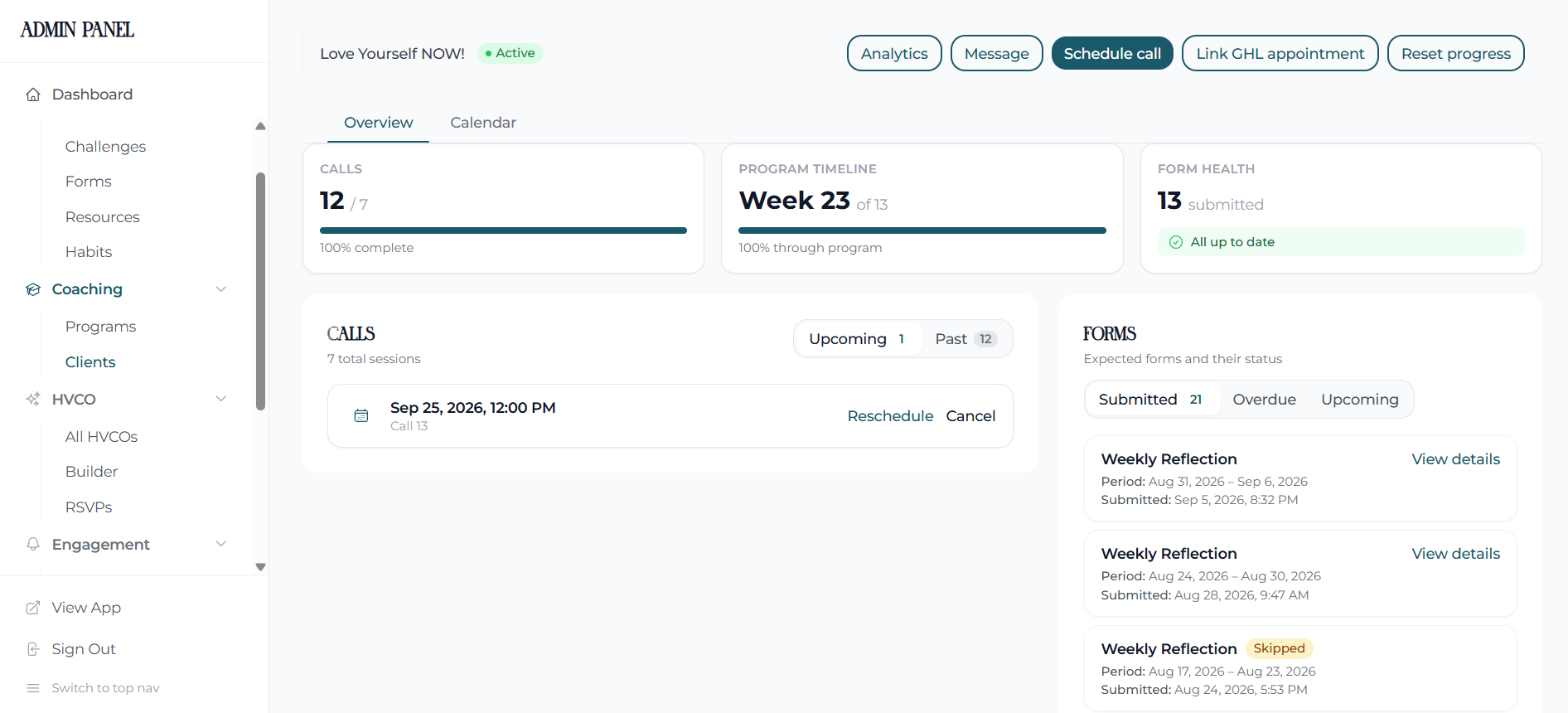Open Programs under Coaching
Viewport: 1568px width, 713px height.
[x=100, y=327]
